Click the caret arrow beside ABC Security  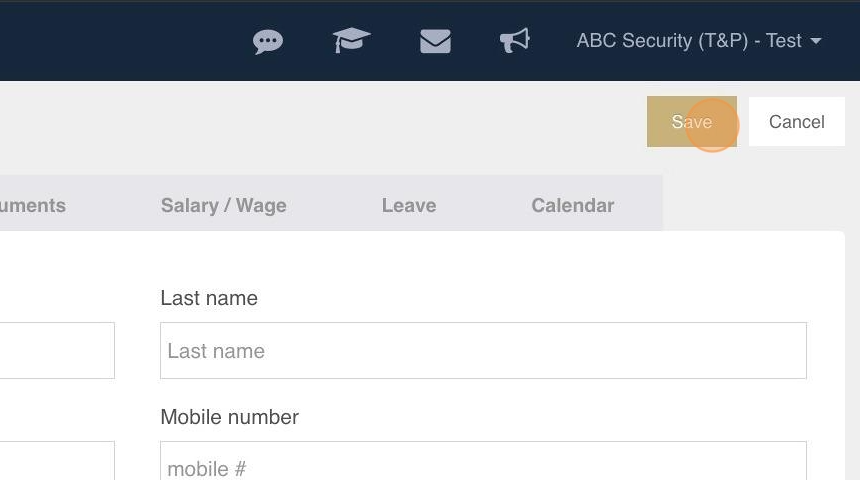(816, 41)
